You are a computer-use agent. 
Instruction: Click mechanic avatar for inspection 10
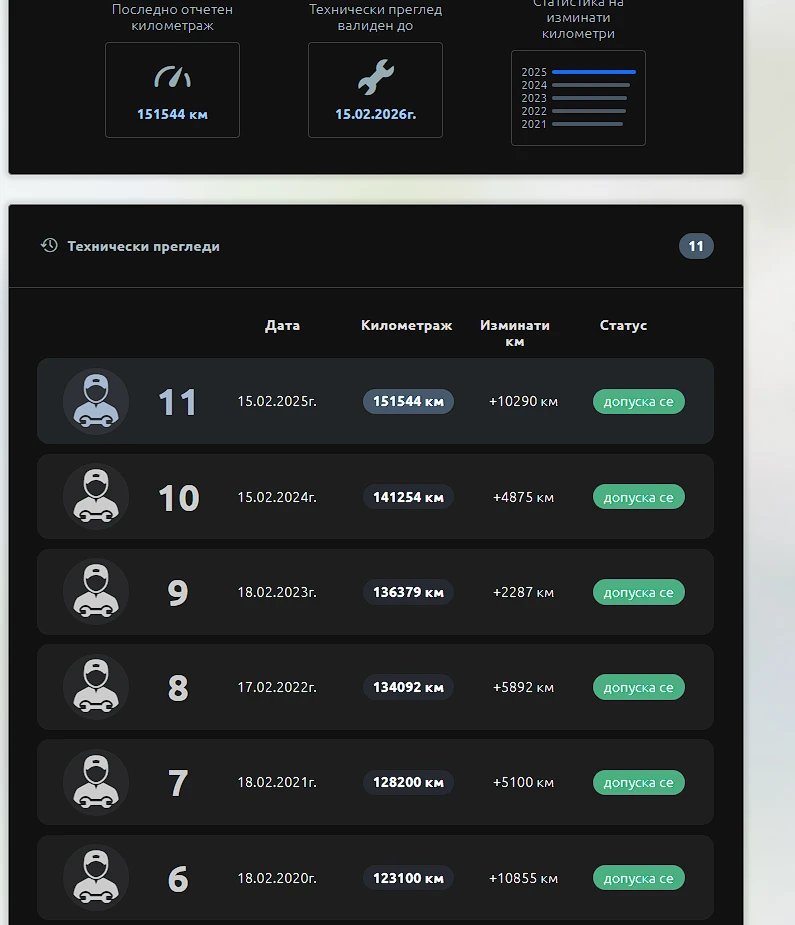point(96,497)
